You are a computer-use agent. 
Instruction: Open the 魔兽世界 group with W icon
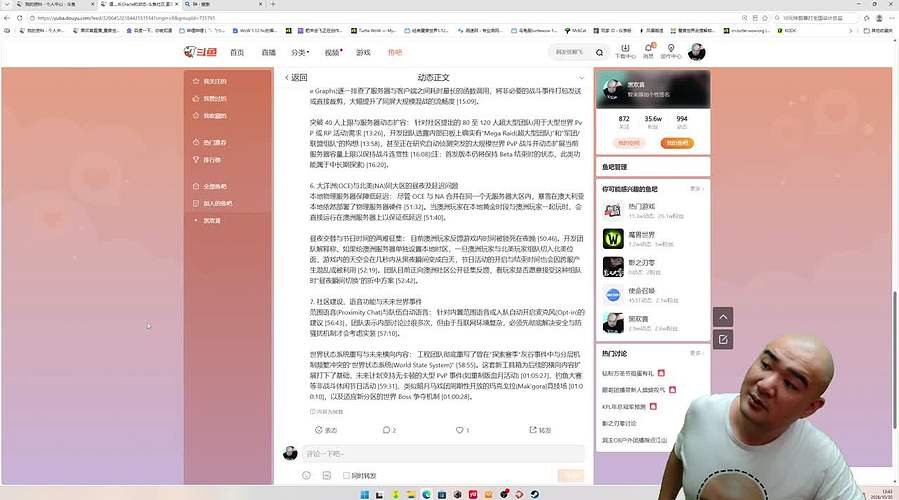pyautogui.click(x=652, y=239)
